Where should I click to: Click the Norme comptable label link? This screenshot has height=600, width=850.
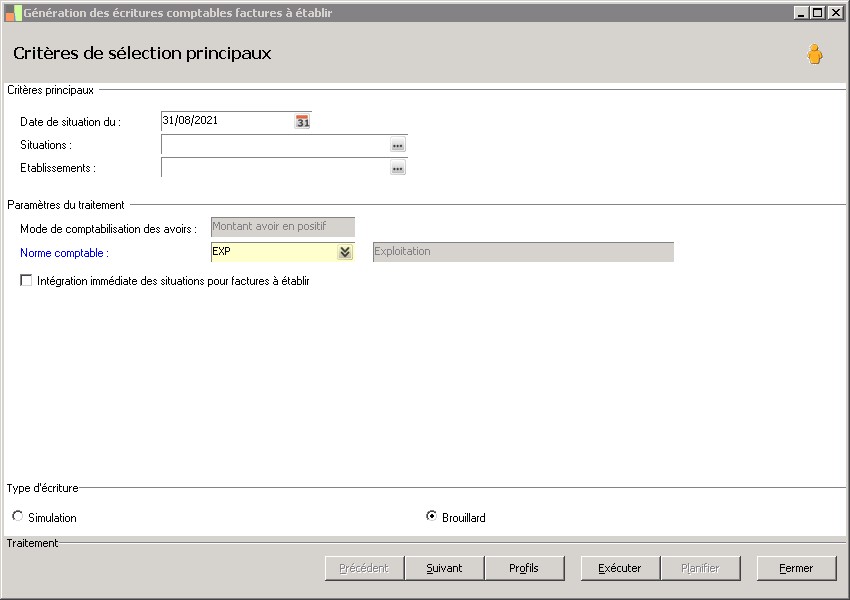click(64, 254)
